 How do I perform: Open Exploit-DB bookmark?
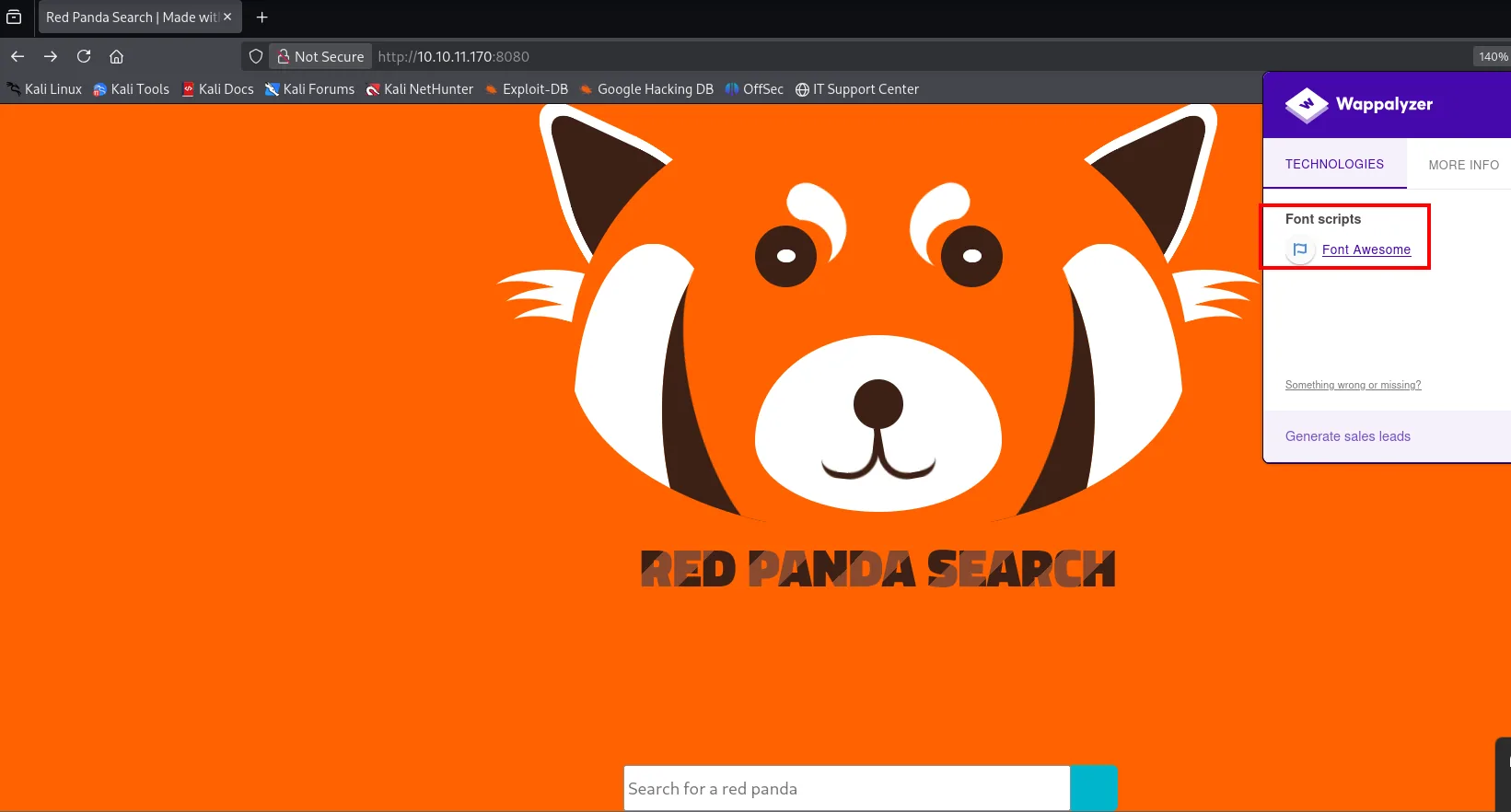527,89
